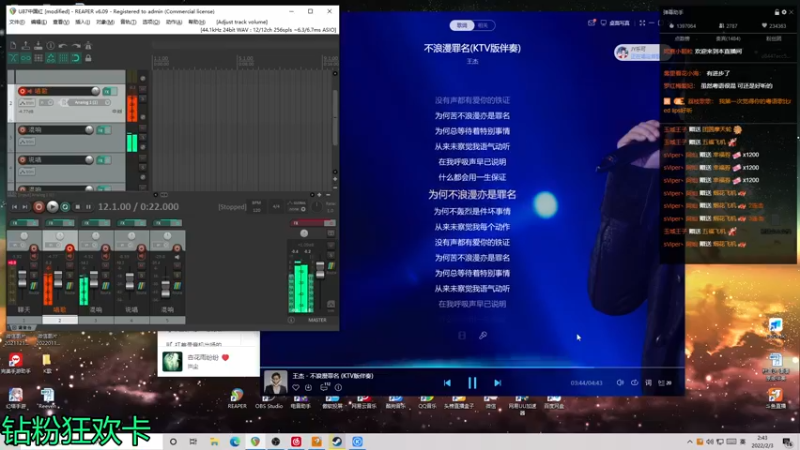
Task: Click the trim envelope button on 唱歌 track
Action: (x=27, y=103)
